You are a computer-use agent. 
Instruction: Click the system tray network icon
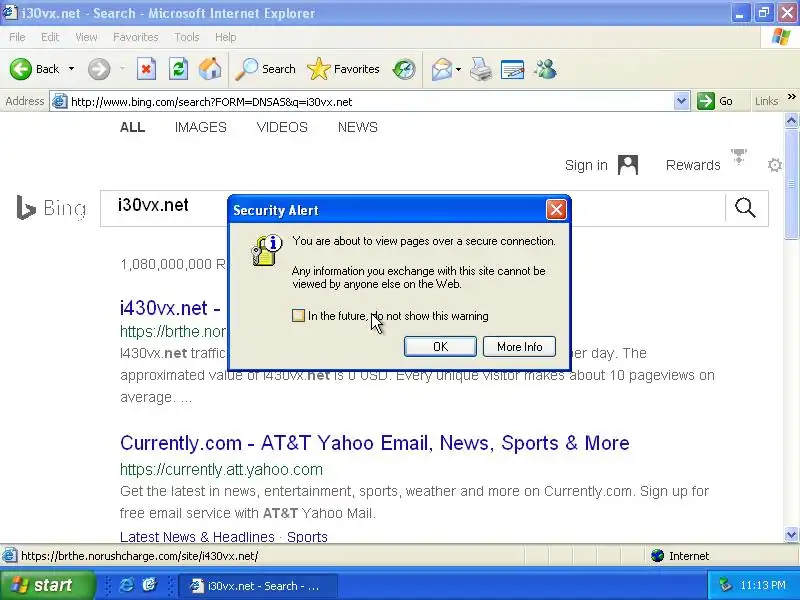pyautogui.click(x=725, y=585)
